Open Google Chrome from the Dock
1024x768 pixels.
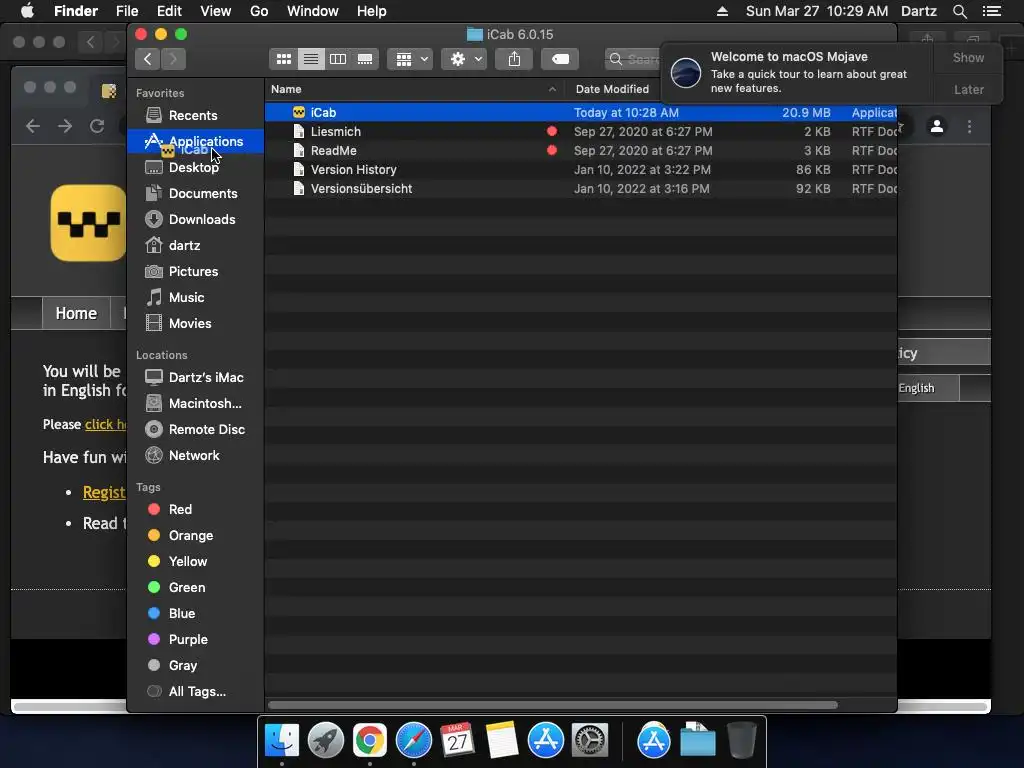point(370,741)
